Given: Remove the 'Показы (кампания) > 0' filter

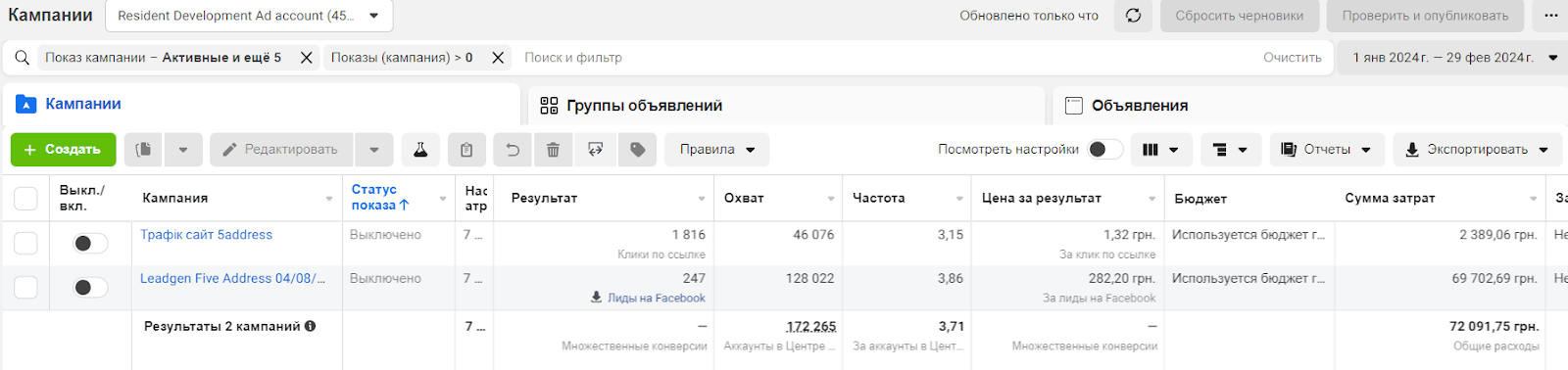Looking at the screenshot, I should 498,58.
